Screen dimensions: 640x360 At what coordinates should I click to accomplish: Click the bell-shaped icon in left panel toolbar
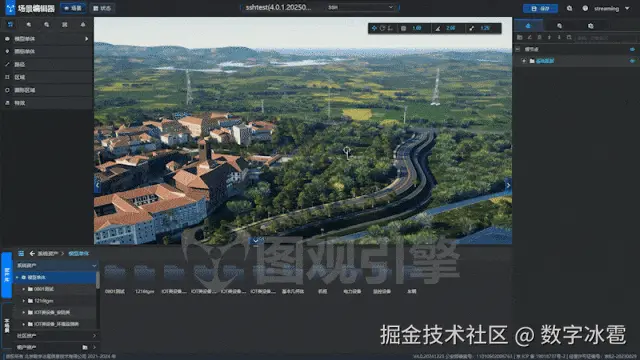point(83,24)
